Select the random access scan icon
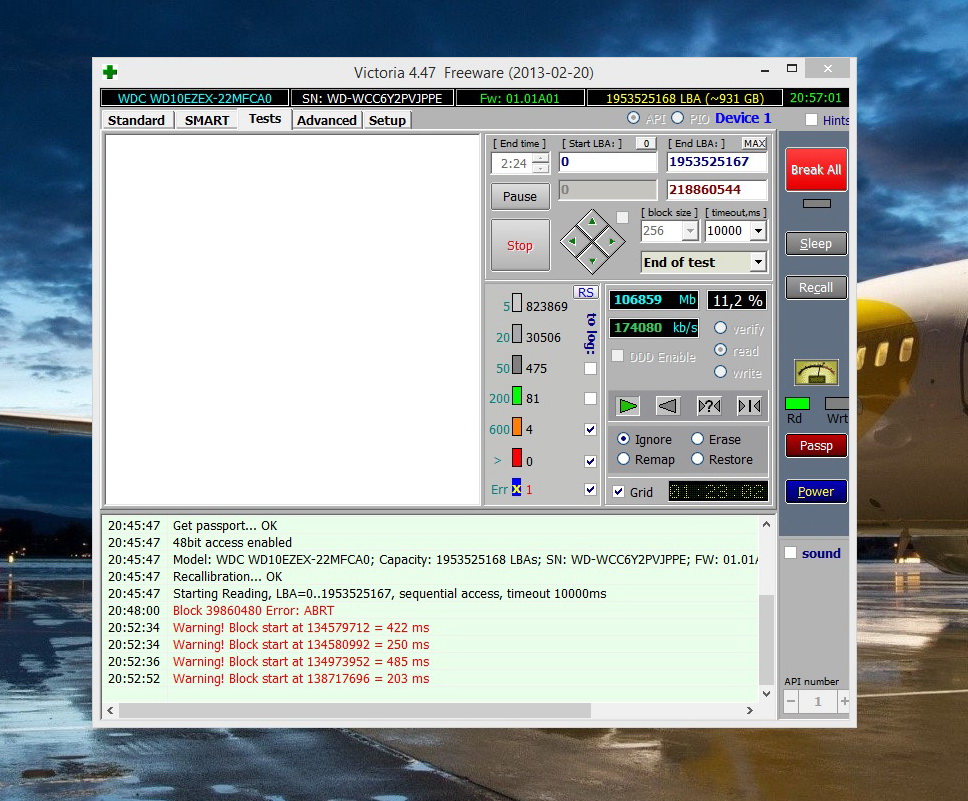This screenshot has width=968, height=801. coord(709,405)
